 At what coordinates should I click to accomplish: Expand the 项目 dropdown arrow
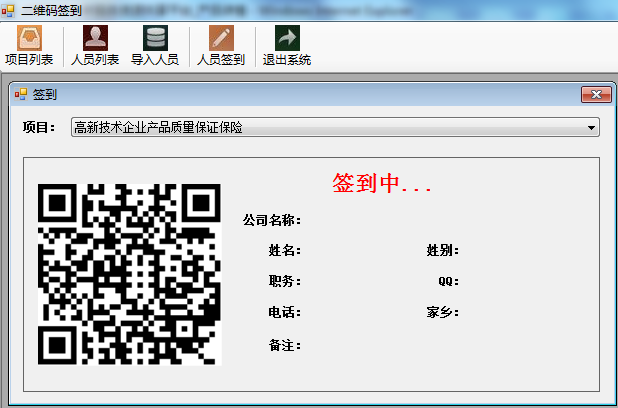pyautogui.click(x=591, y=128)
